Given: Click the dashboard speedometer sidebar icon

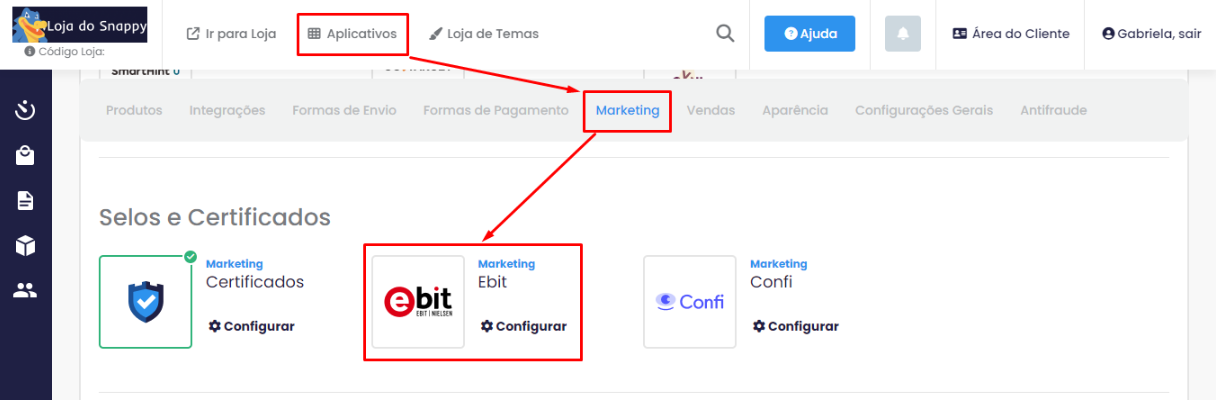Looking at the screenshot, I should [26, 110].
